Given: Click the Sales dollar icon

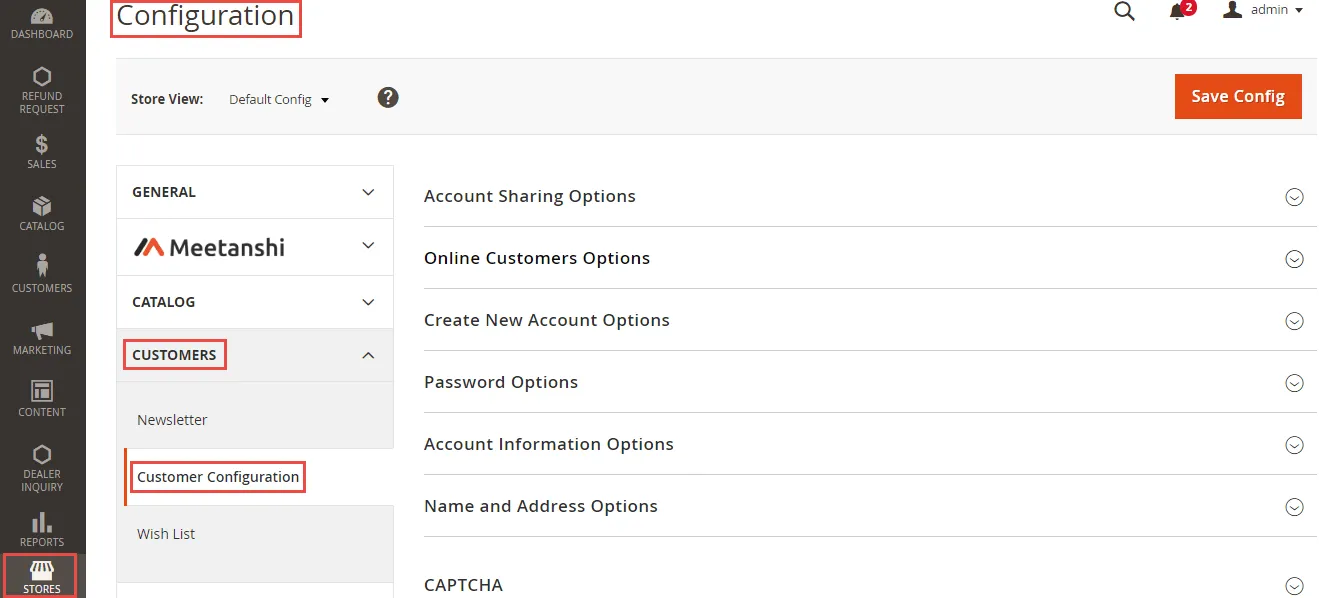Looking at the screenshot, I should [x=42, y=145].
